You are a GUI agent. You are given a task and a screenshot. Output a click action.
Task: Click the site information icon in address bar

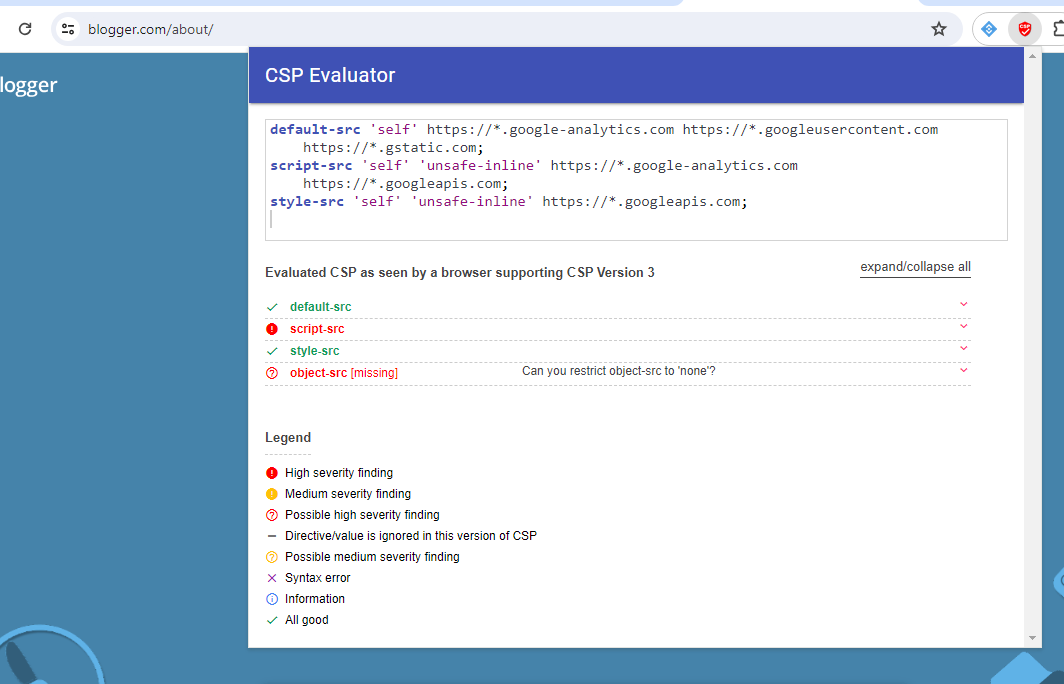point(67,29)
